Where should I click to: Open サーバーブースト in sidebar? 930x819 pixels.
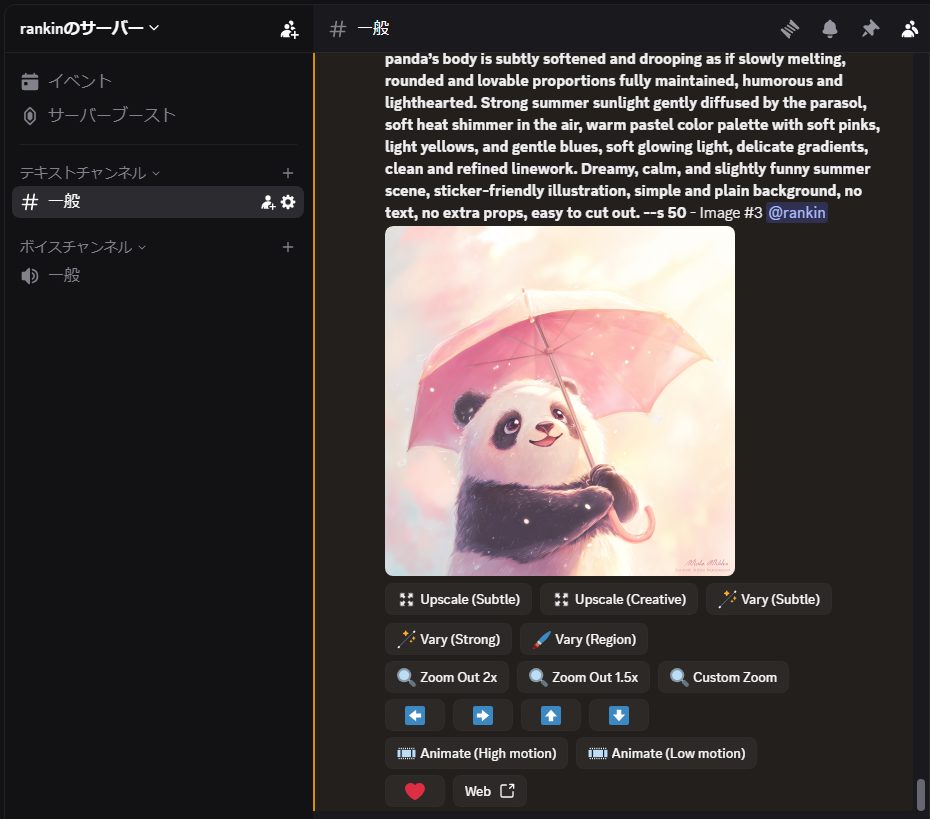[x=111, y=115]
